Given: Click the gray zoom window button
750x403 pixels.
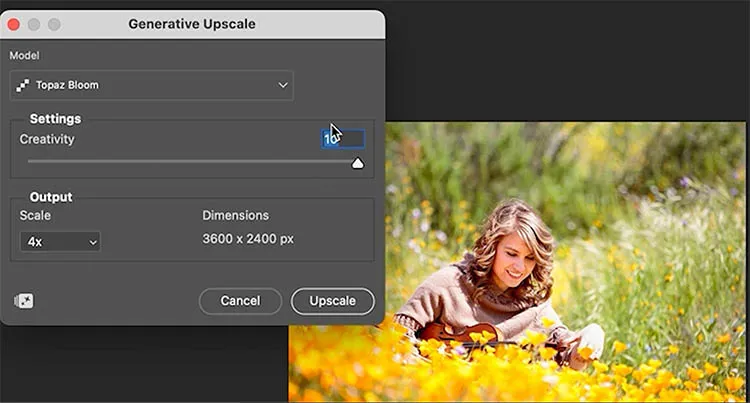Looking at the screenshot, I should pyautogui.click(x=54, y=24).
